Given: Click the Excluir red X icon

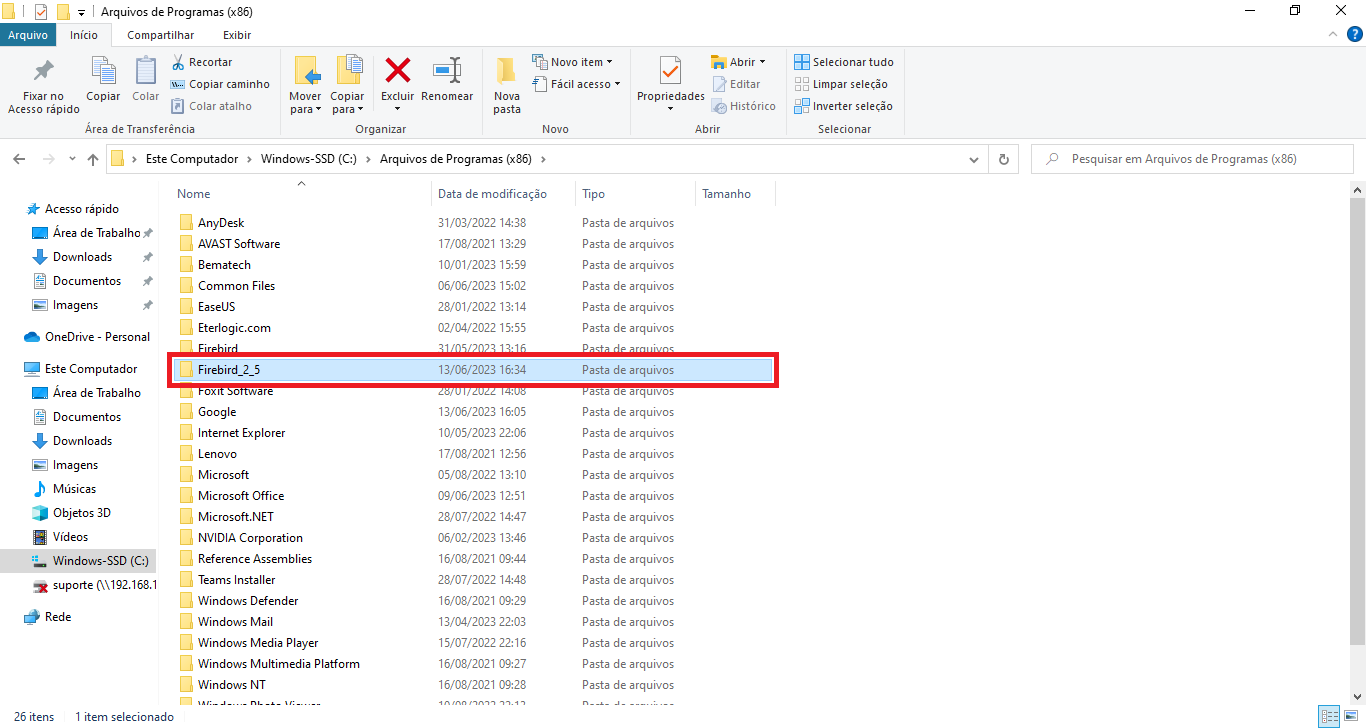Looking at the screenshot, I should tap(398, 70).
